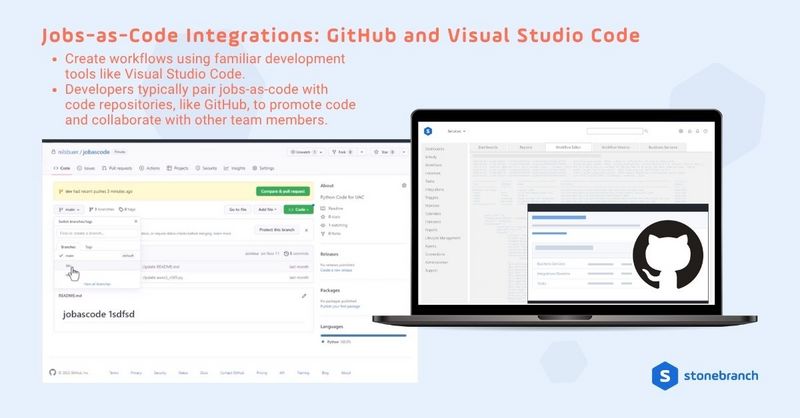Open the repository Settings tab
The height and width of the screenshot is (418, 800).
[x=264, y=168]
